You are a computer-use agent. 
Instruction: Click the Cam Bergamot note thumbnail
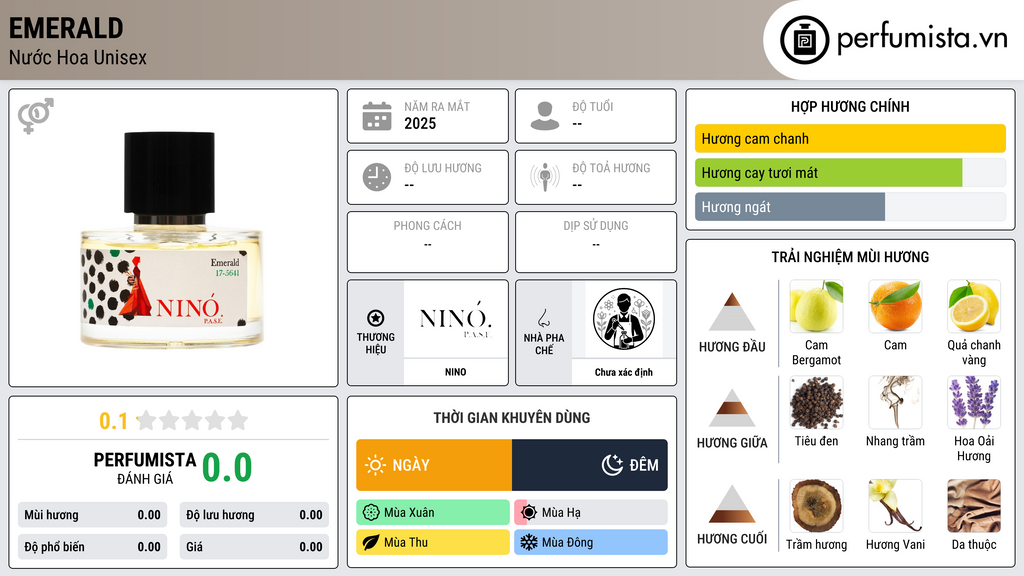(816, 306)
